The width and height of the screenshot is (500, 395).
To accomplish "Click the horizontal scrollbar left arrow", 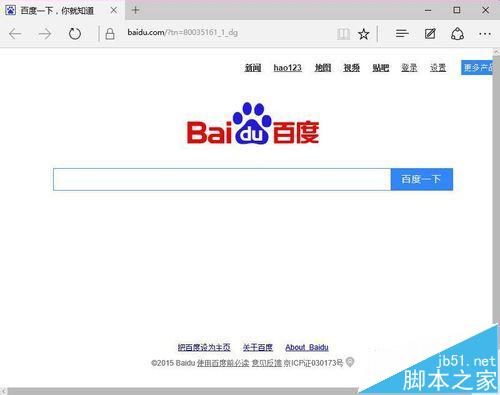I will 3,391.
